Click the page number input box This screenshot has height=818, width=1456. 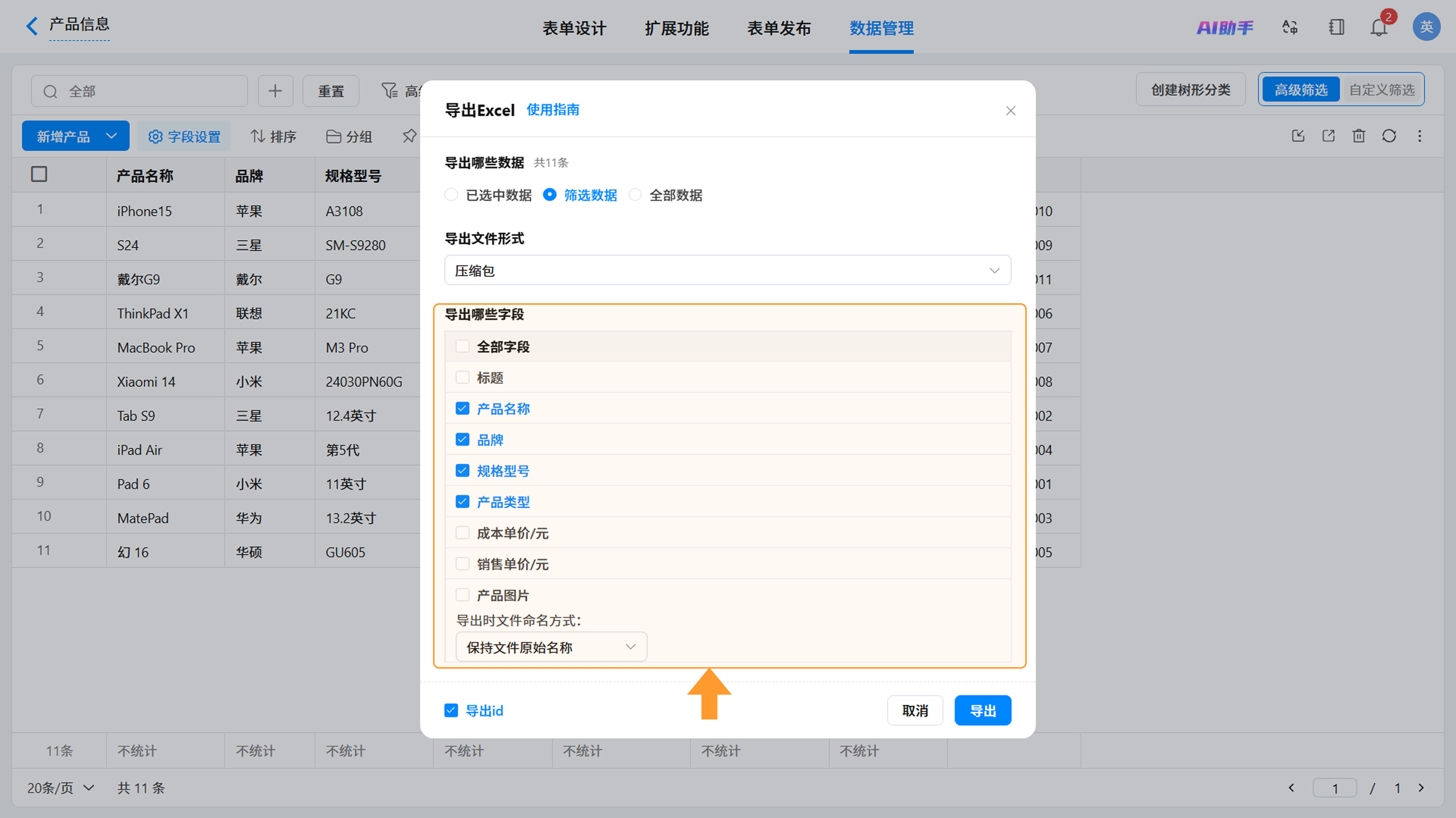coord(1335,788)
